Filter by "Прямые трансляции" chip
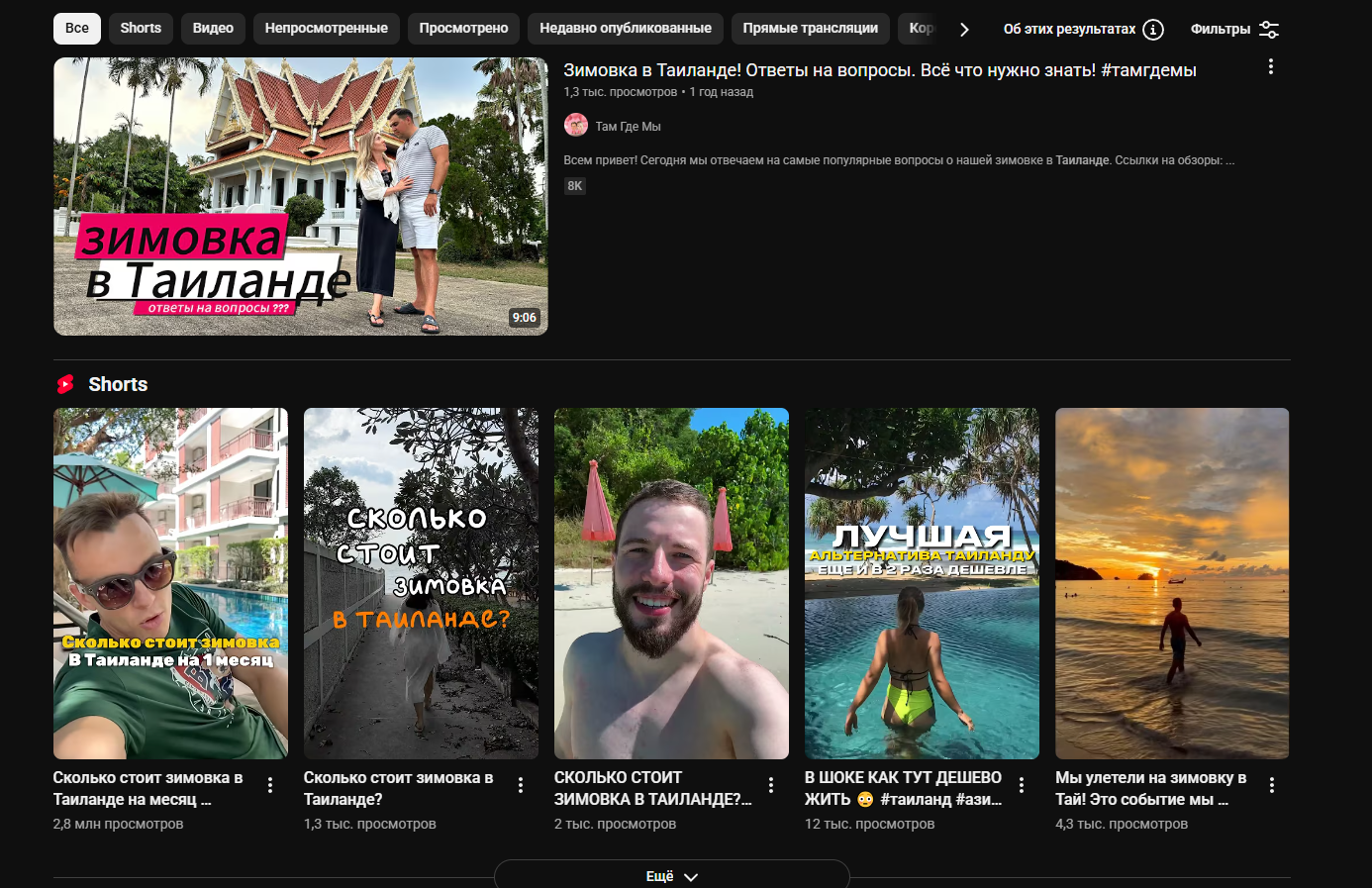Viewport: 1372px width, 888px height. [x=811, y=29]
